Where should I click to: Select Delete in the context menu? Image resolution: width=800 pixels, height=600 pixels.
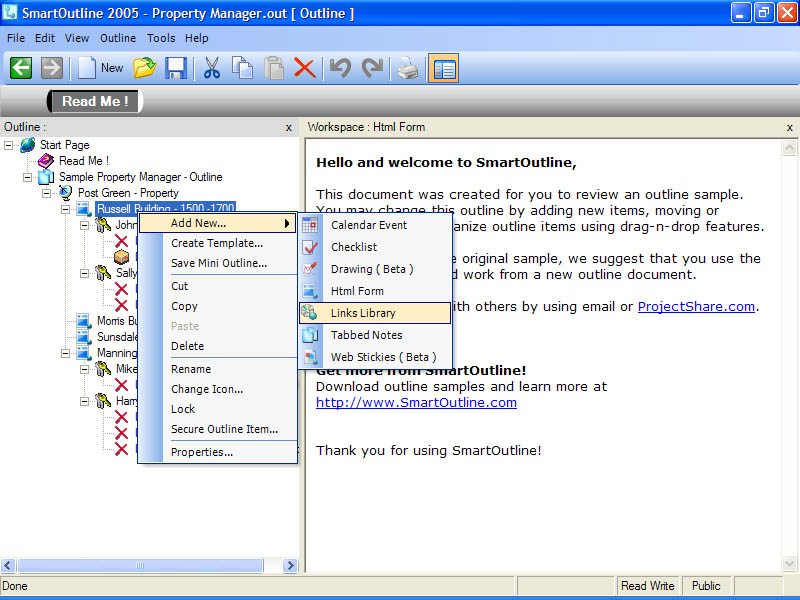click(217, 346)
